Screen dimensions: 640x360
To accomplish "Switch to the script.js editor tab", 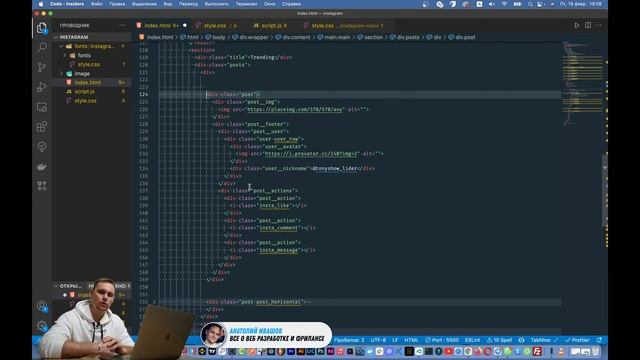I will 270,25.
